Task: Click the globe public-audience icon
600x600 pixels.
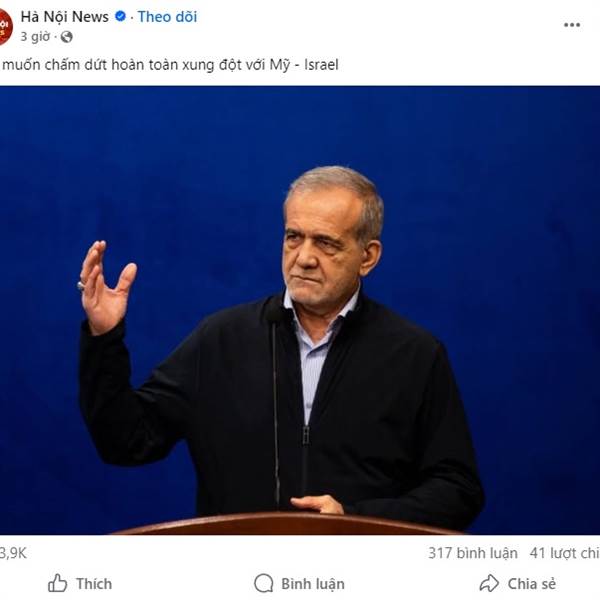Action: click(x=67, y=37)
